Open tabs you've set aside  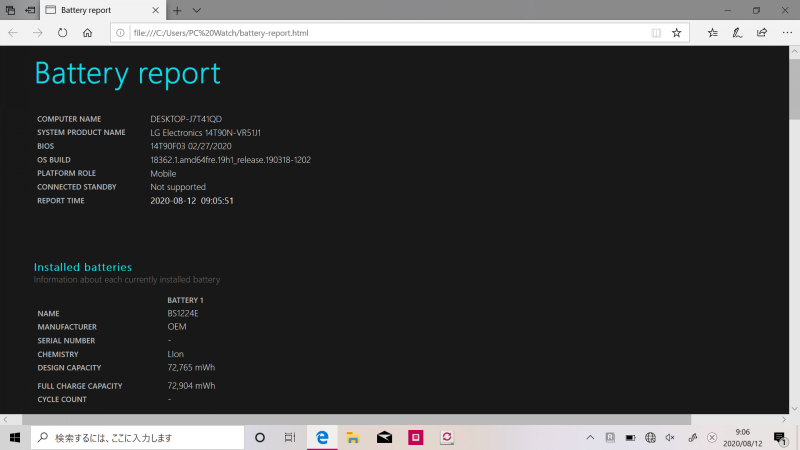pos(10,10)
